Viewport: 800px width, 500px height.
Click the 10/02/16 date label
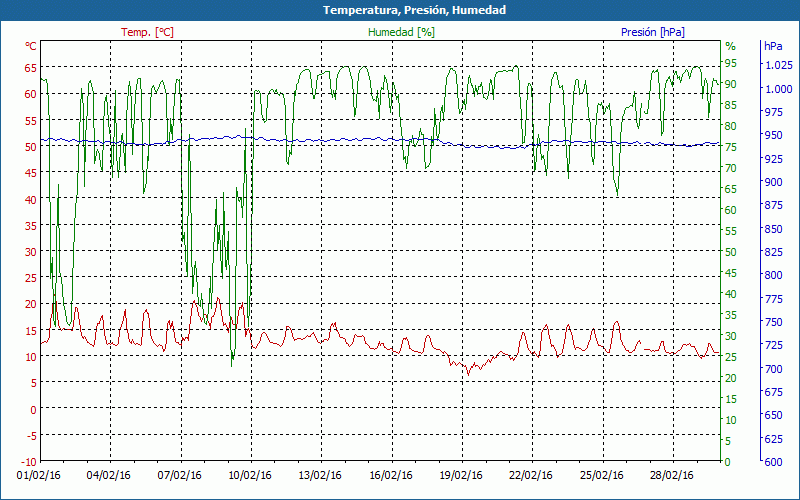[249, 476]
